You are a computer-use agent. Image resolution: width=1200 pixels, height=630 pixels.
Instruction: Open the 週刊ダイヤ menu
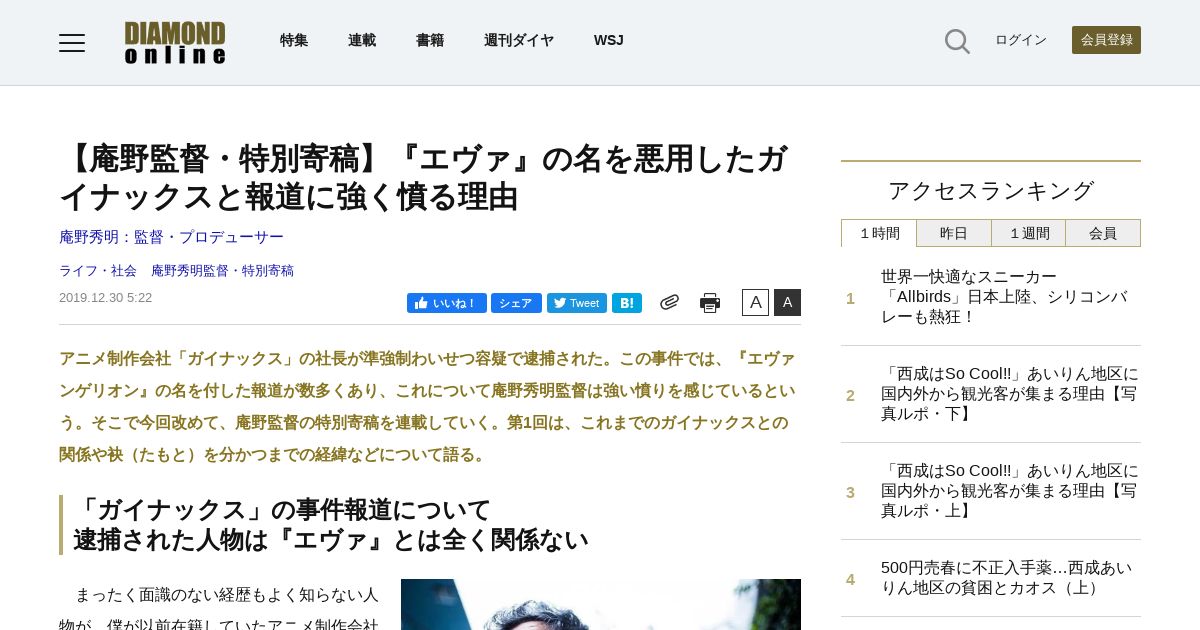519,40
